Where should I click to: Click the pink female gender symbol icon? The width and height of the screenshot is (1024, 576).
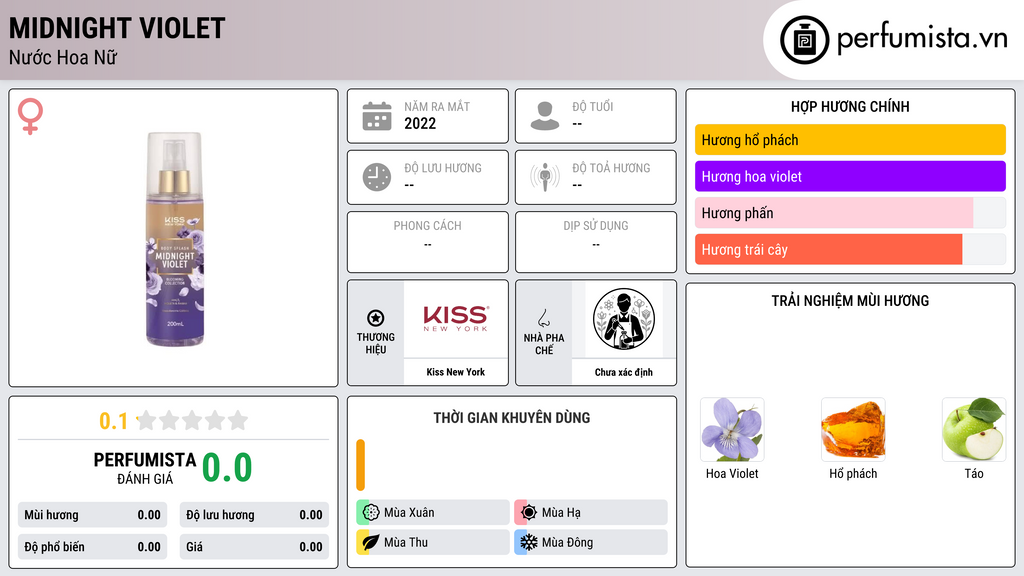tap(30, 116)
